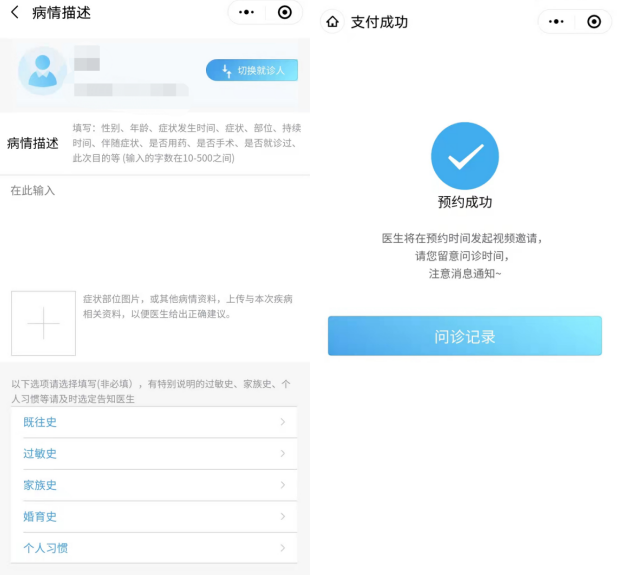622x575 pixels.
Task: Select the 过敏史 label text
Action: click(40, 454)
